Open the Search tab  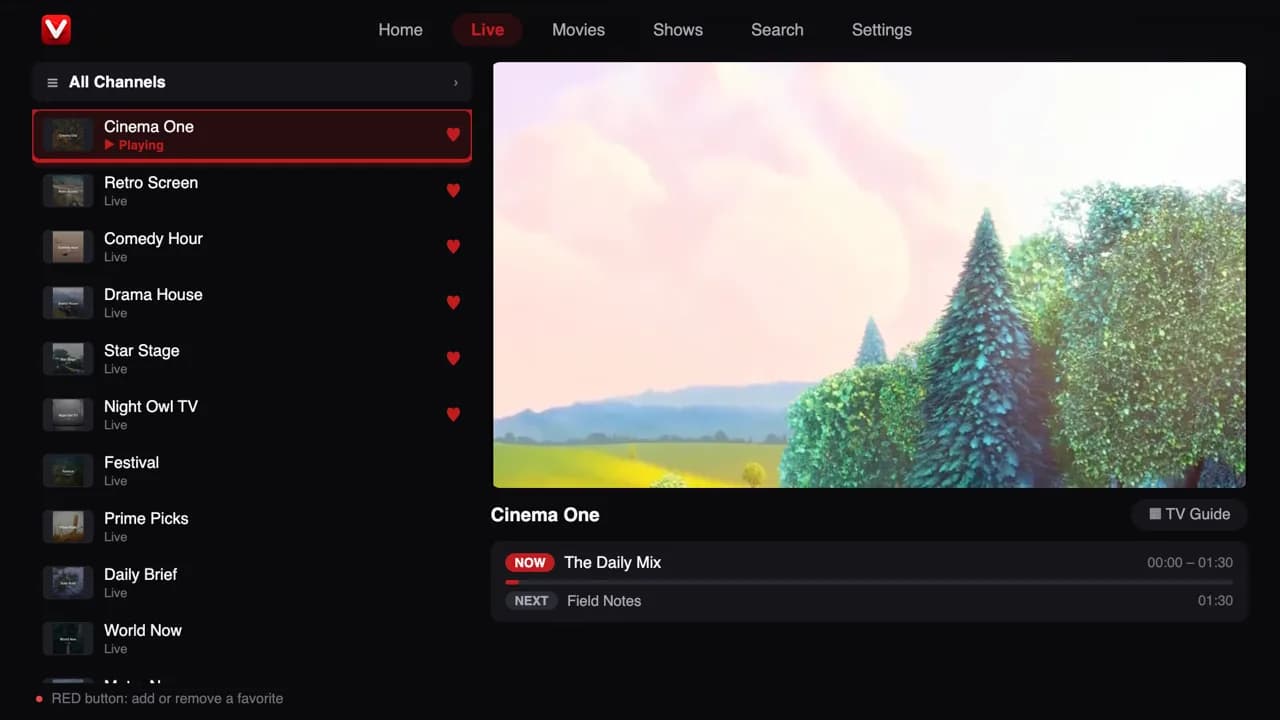777,30
